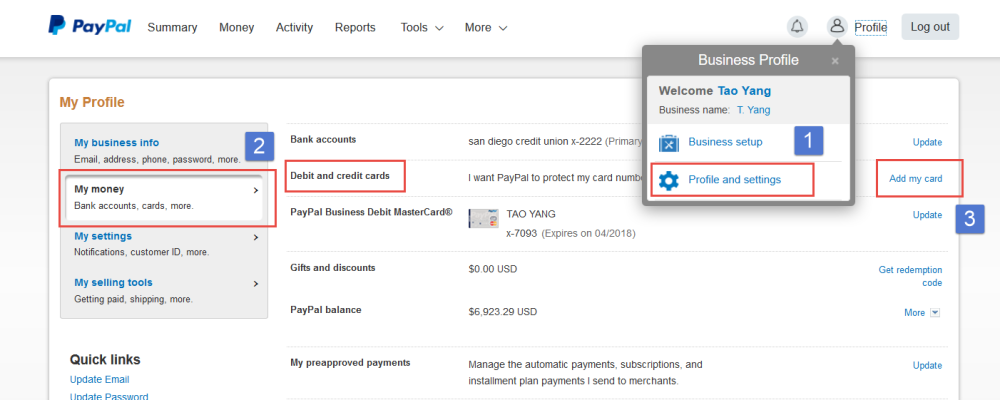Click the Business setup briefcase icon
The image size is (1000, 400).
click(x=668, y=142)
